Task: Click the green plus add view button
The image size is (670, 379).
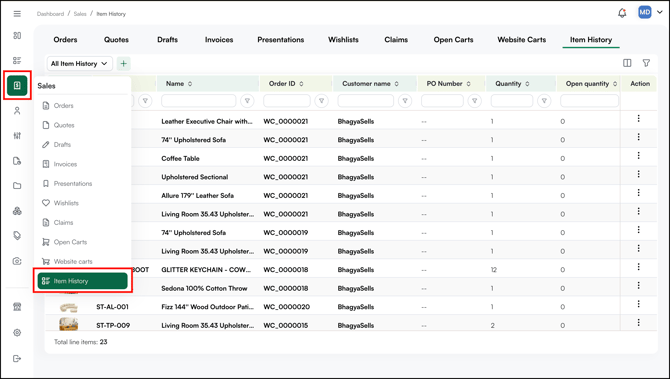Action: click(x=123, y=64)
